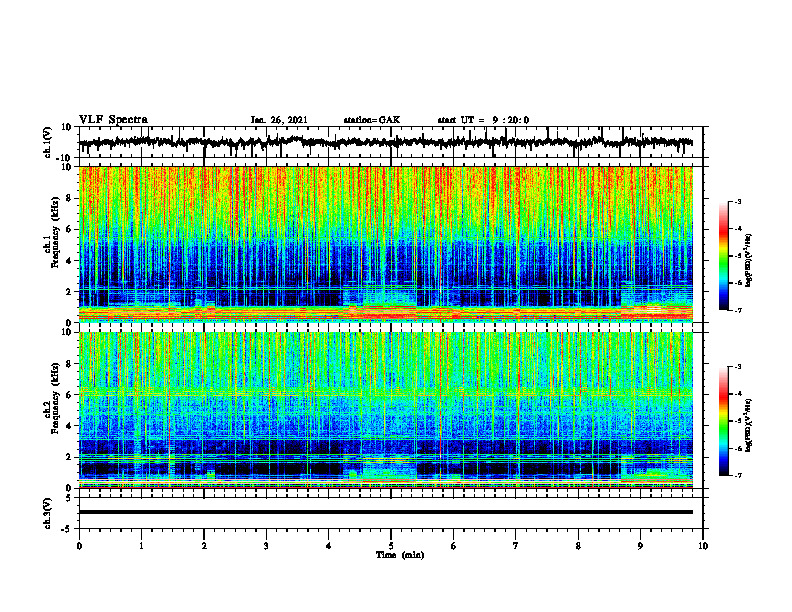
Task: Click the "Time (min)" axis label
Action: [x=400, y=555]
